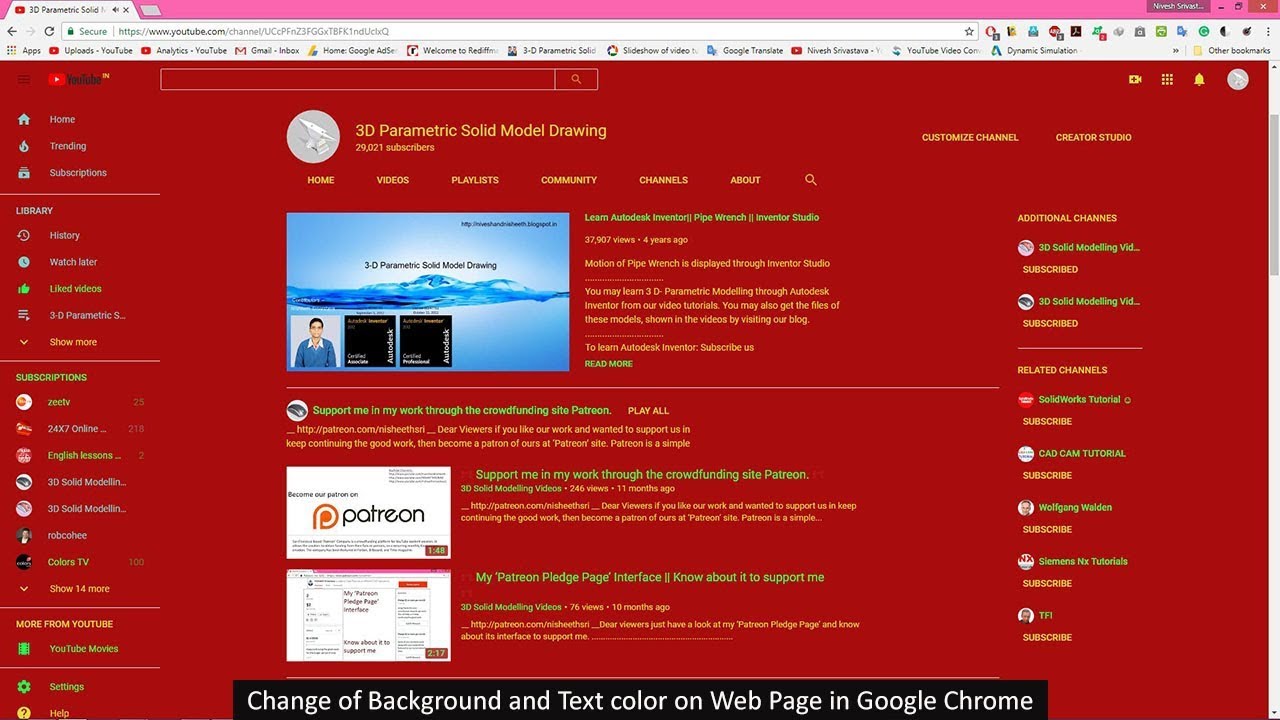1280x720 pixels.
Task: Click the Patreon video thumbnail
Action: click(x=368, y=512)
